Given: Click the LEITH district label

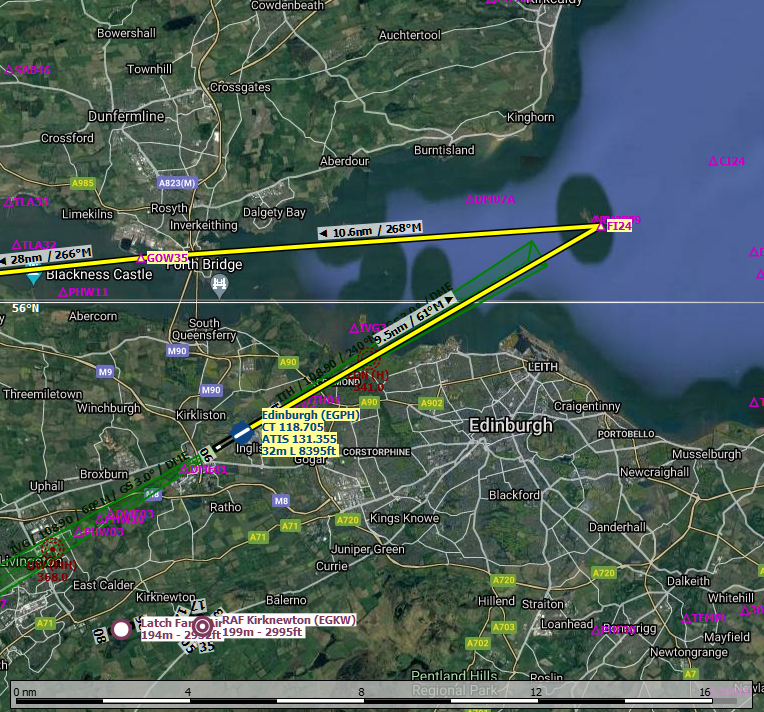Looking at the screenshot, I should (543, 367).
